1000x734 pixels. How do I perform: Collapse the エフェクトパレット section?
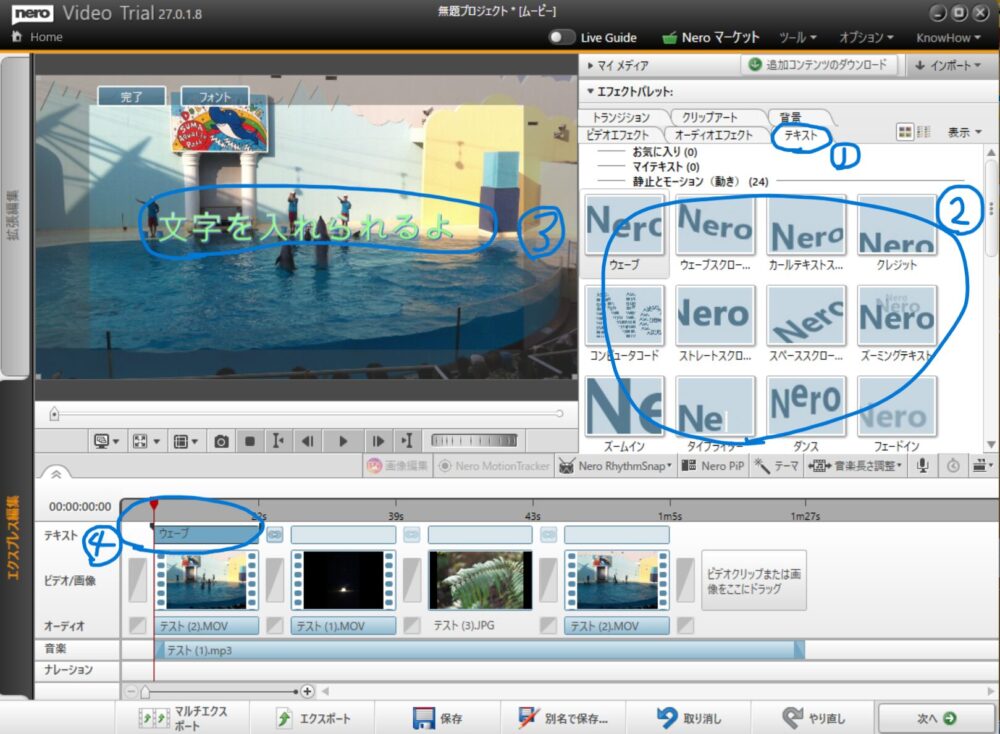pos(629,92)
